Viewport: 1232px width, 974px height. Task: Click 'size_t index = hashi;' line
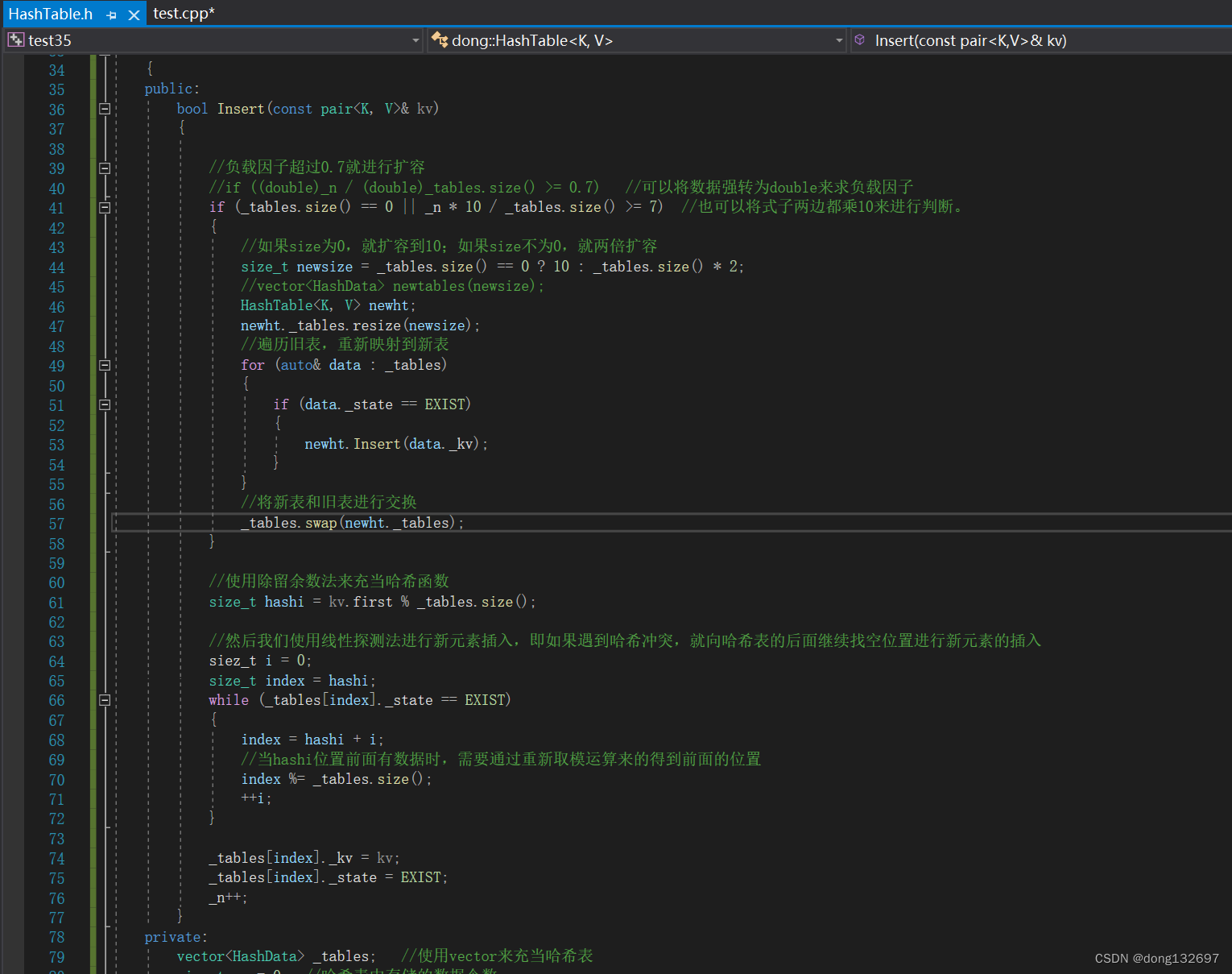[292, 681]
